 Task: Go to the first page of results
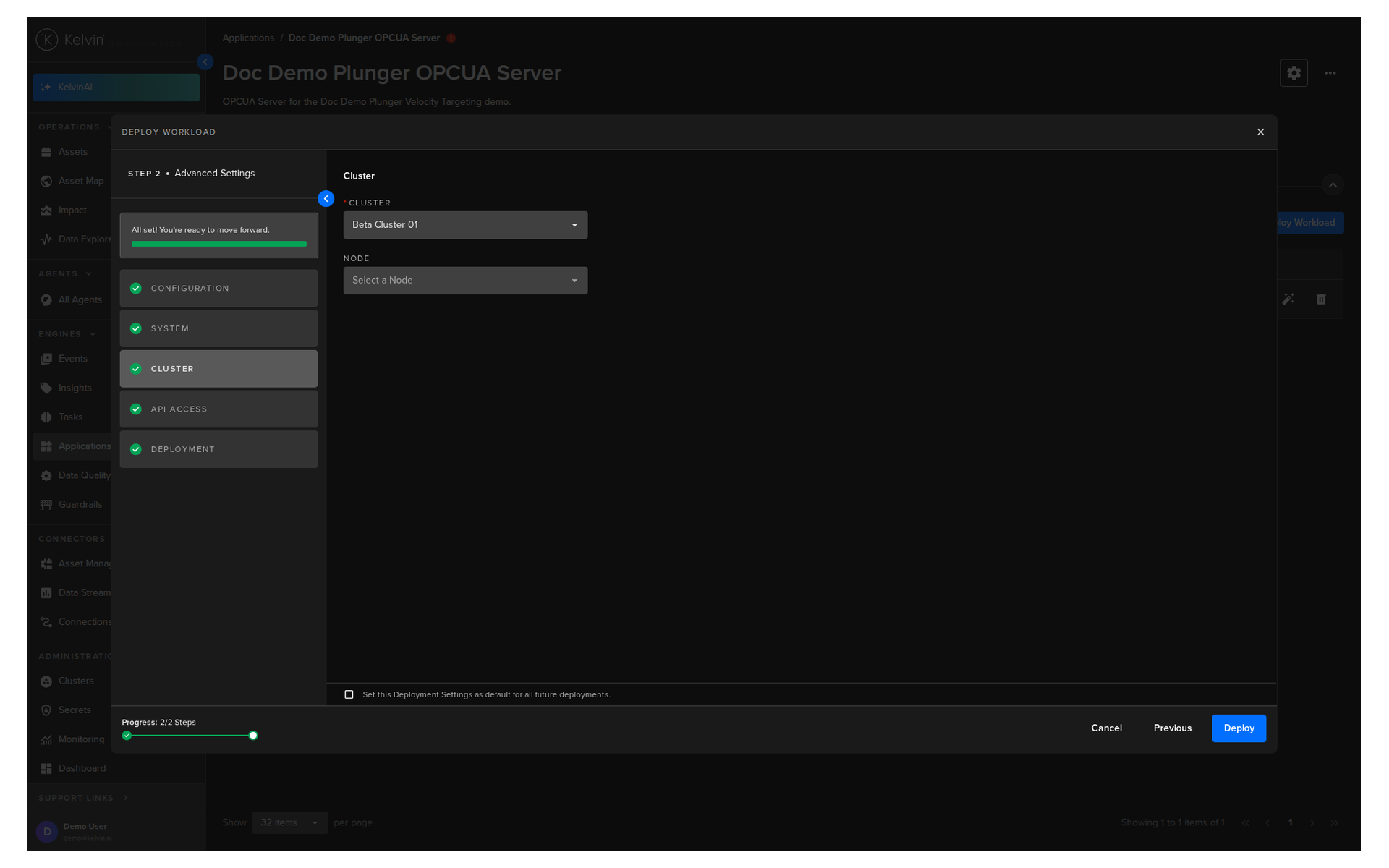tap(1245, 823)
